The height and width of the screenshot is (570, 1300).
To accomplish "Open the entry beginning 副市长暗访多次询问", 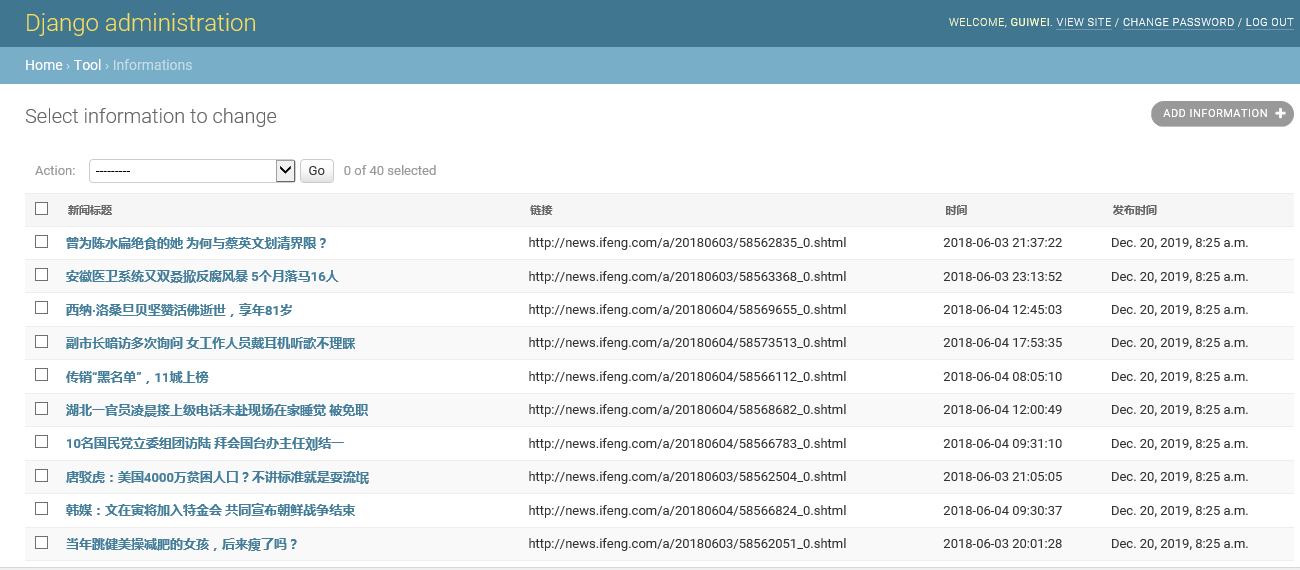I will (210, 343).
